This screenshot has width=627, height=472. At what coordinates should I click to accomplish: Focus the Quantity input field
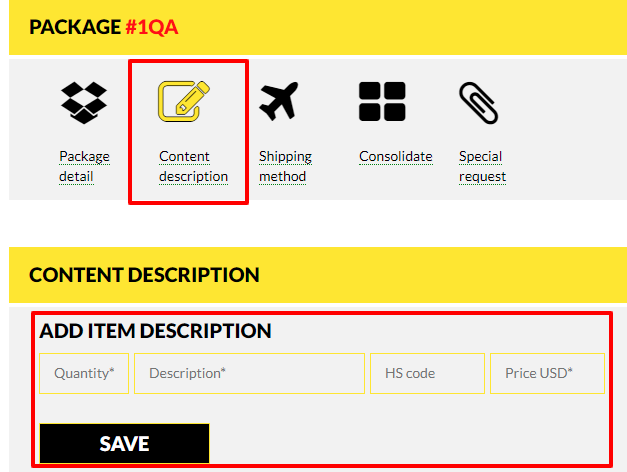point(84,373)
